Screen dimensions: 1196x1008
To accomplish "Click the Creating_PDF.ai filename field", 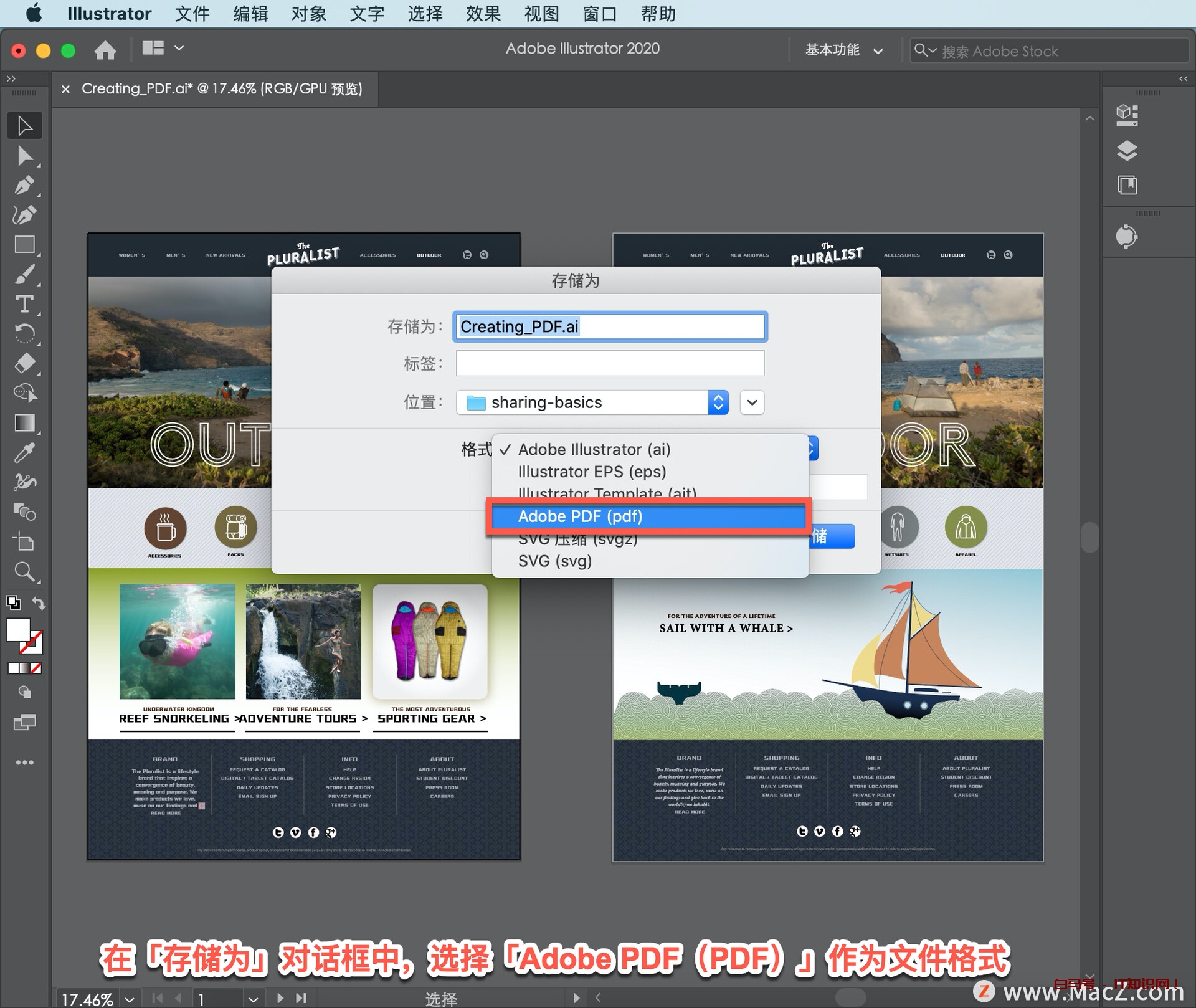I will pyautogui.click(x=609, y=326).
